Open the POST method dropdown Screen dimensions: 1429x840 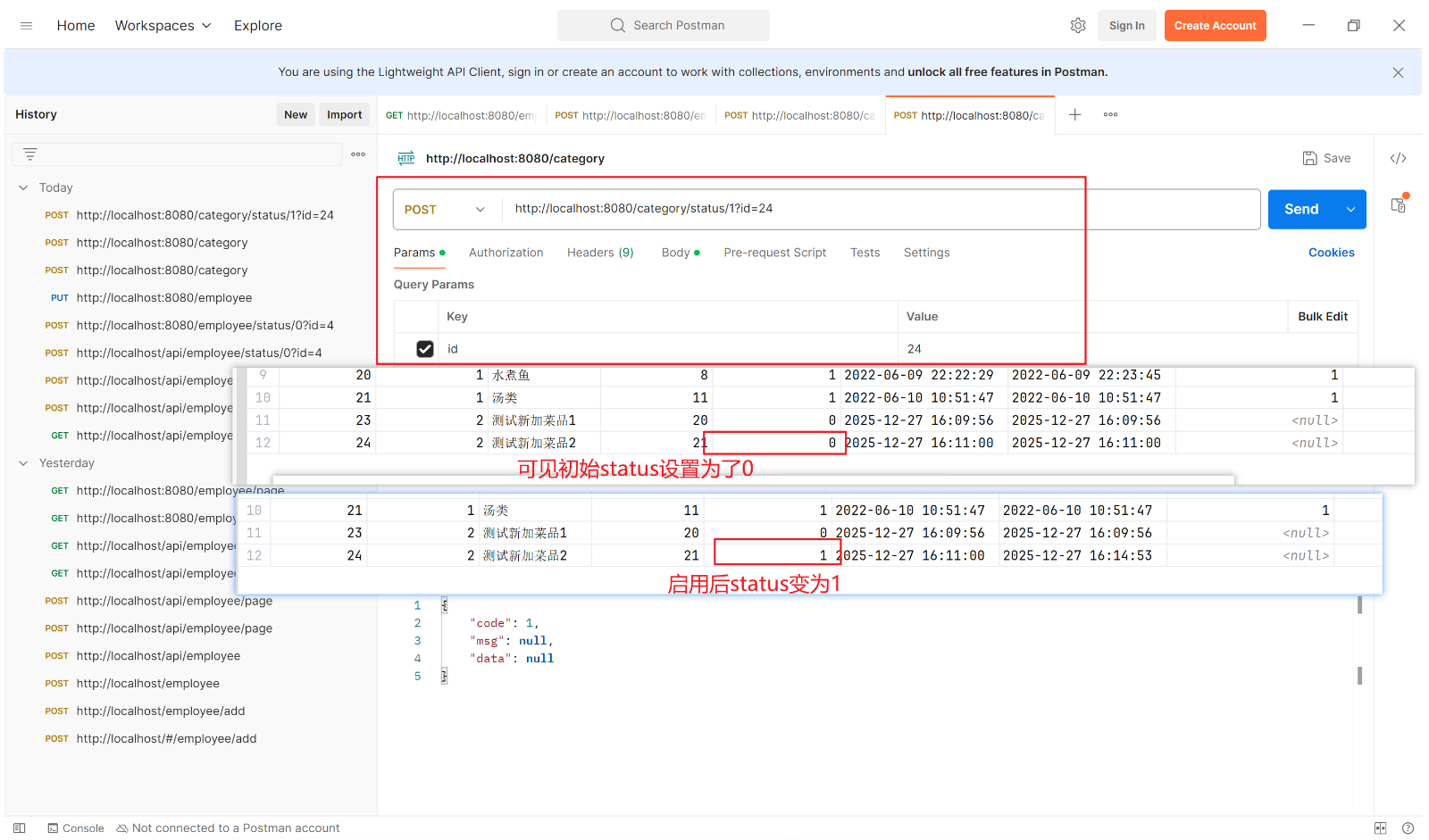click(444, 209)
